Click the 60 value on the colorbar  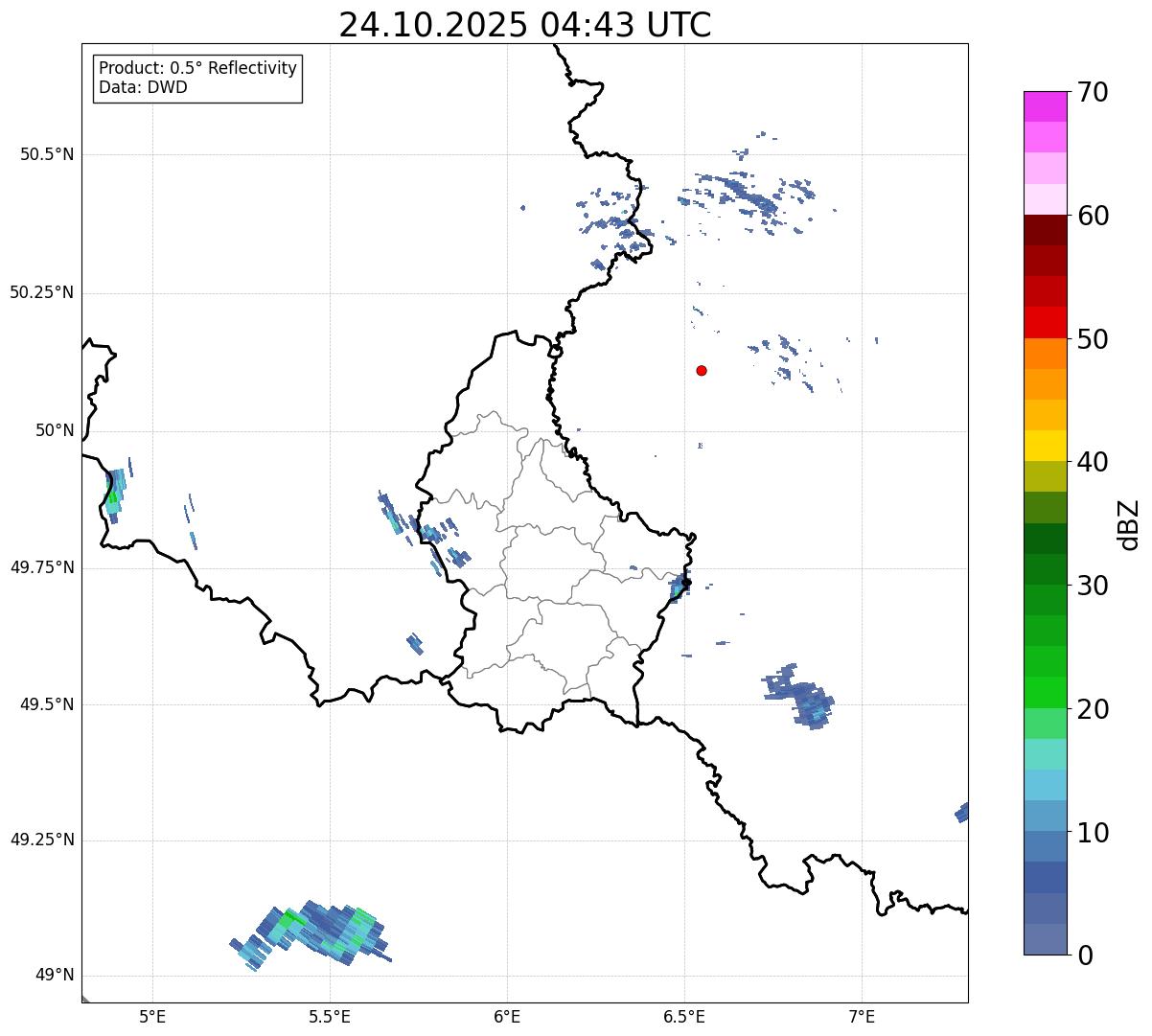1093,216
